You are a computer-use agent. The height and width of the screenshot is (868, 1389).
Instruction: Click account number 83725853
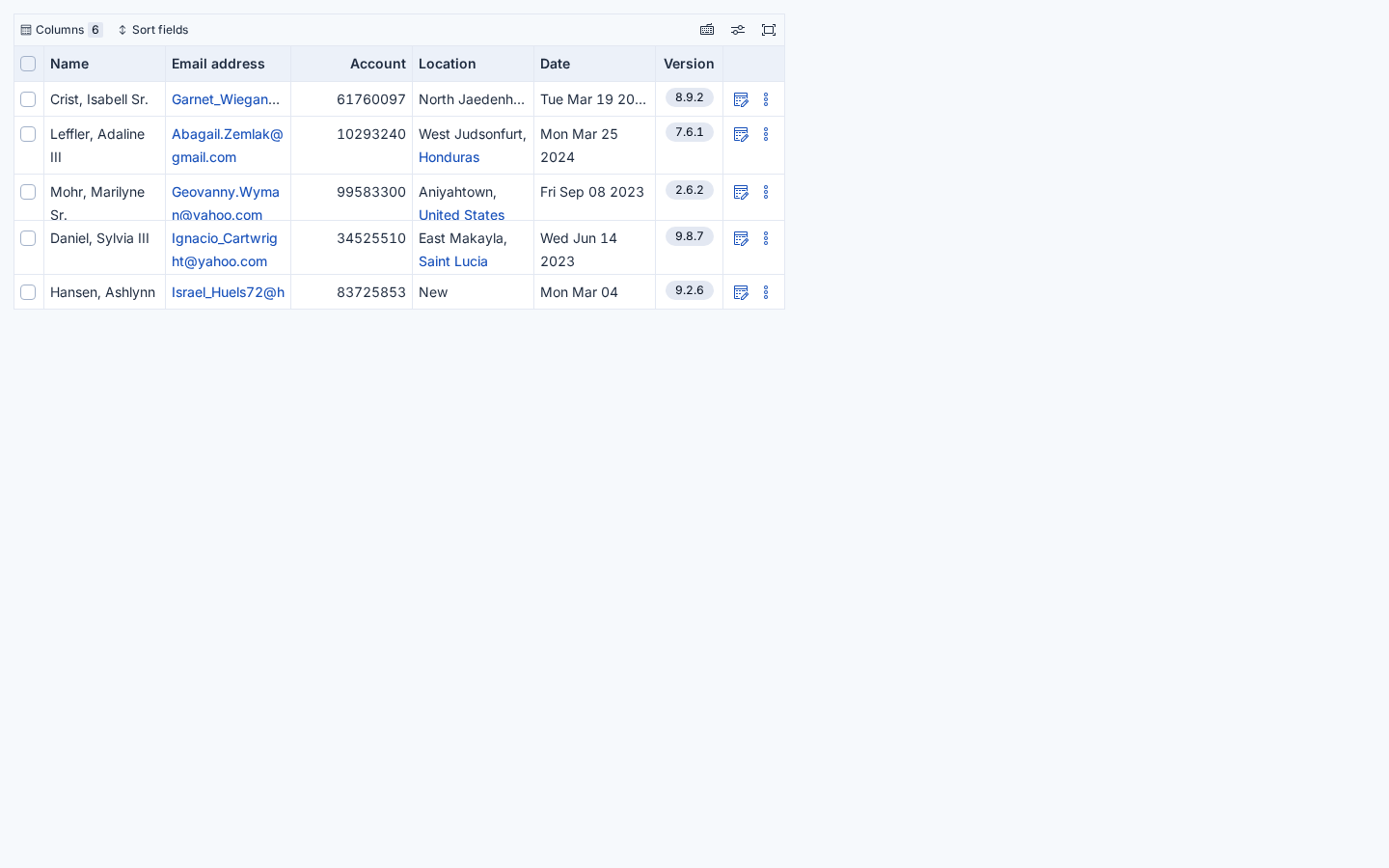click(371, 292)
